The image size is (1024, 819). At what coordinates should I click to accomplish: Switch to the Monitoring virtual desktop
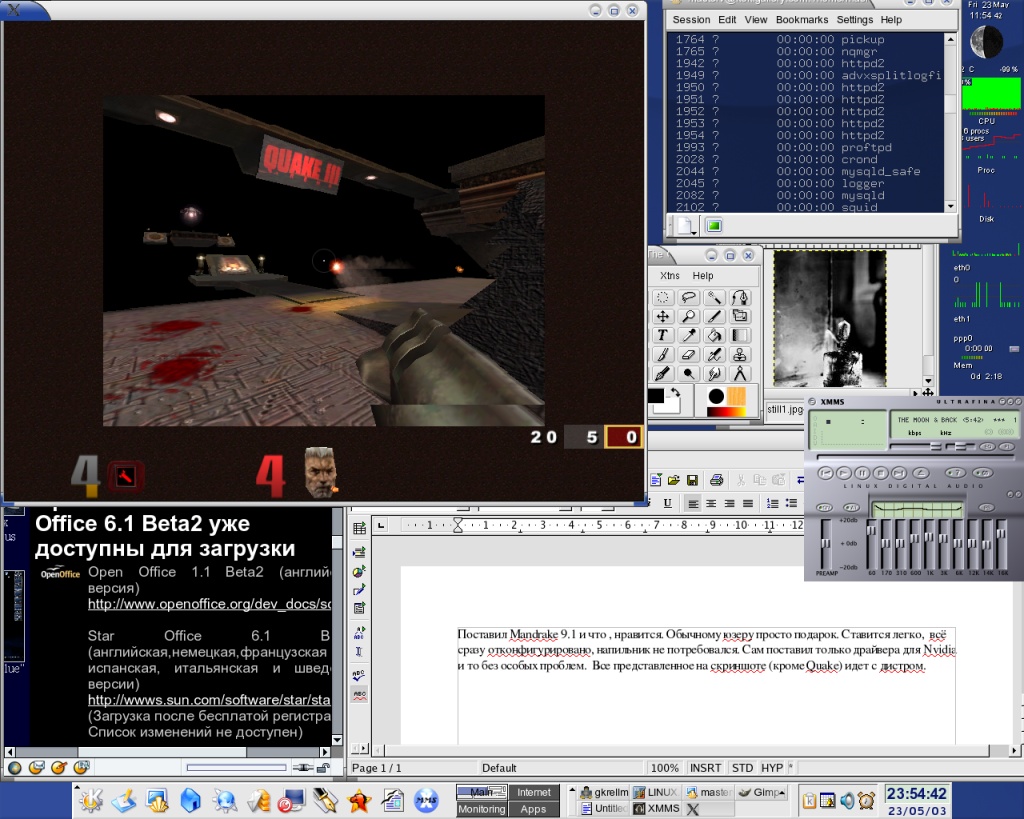(x=482, y=809)
